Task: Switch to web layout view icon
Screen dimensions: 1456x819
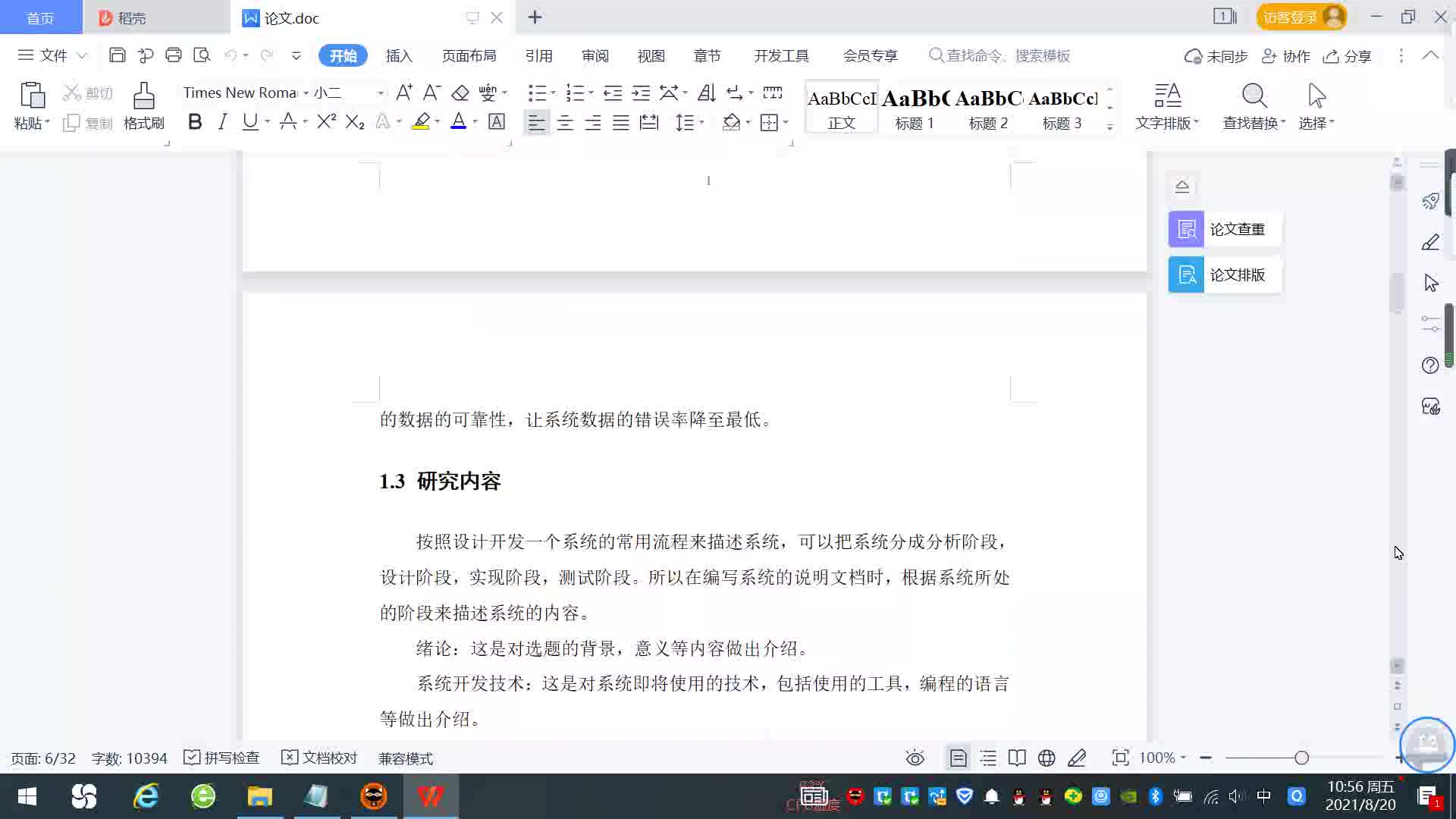Action: [x=1046, y=758]
